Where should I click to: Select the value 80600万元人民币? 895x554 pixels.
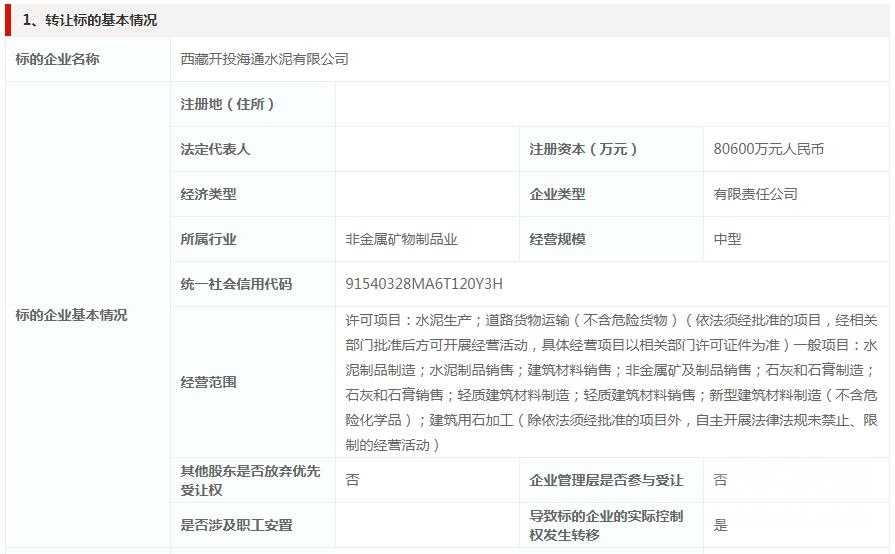(768, 149)
